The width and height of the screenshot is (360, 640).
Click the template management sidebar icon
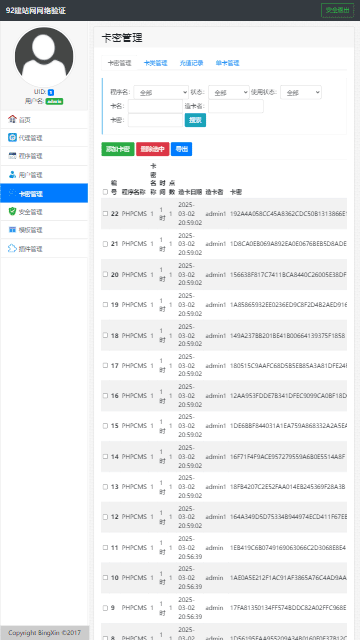13,230
